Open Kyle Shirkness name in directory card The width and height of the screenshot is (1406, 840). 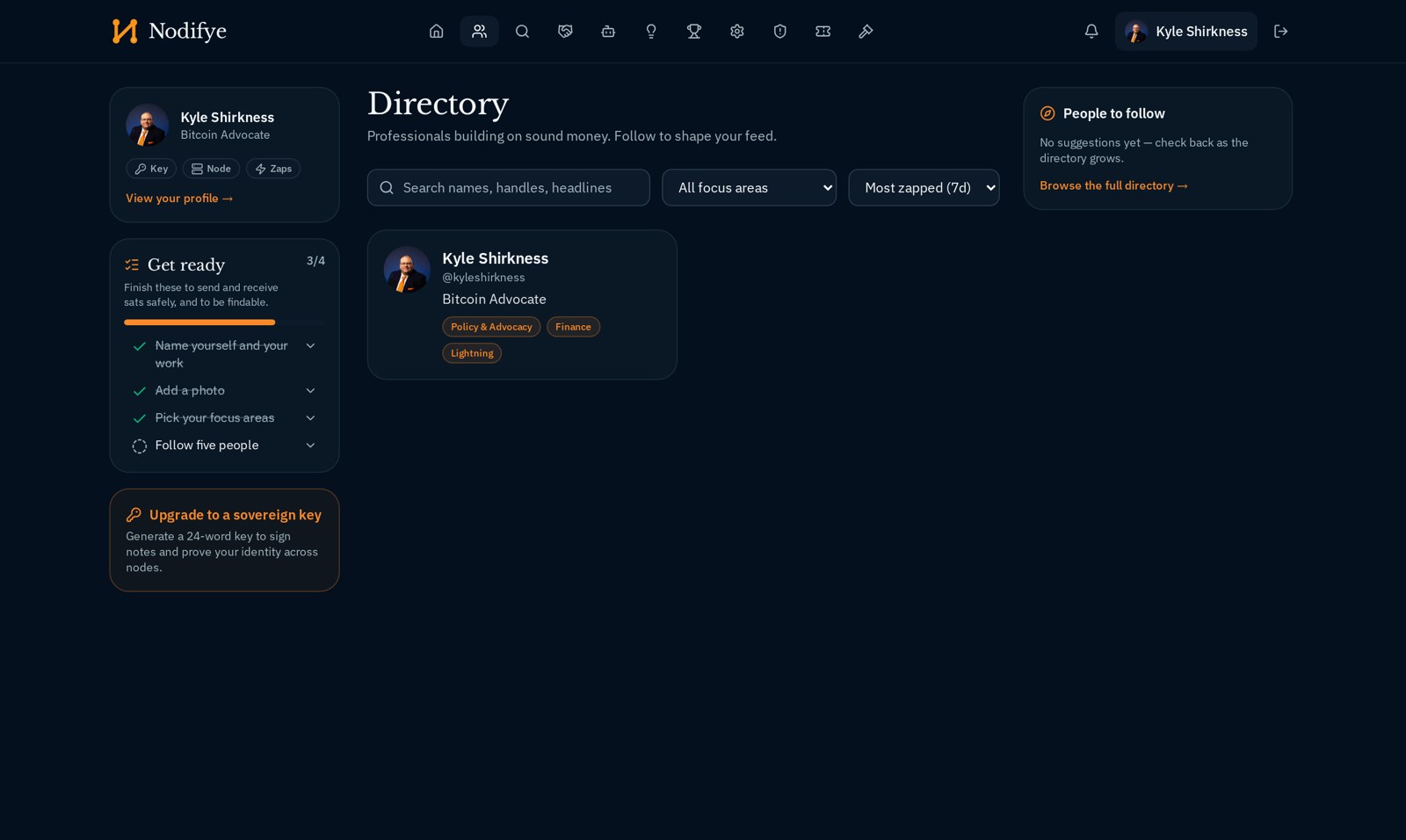click(x=496, y=258)
